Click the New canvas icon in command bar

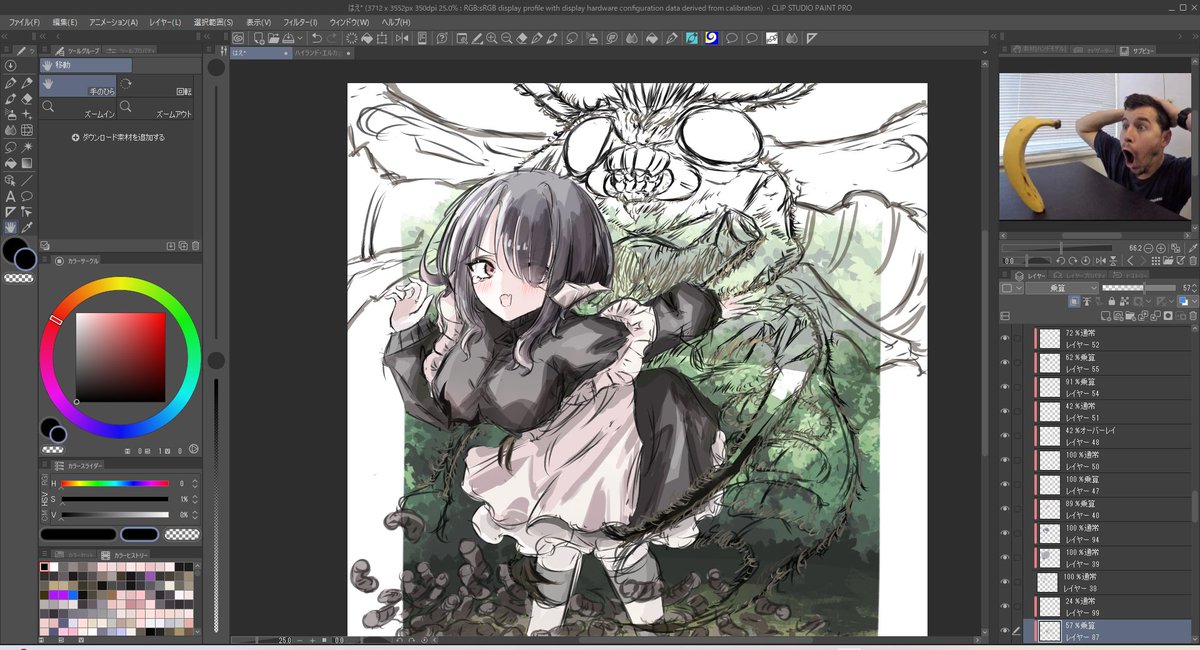259,38
